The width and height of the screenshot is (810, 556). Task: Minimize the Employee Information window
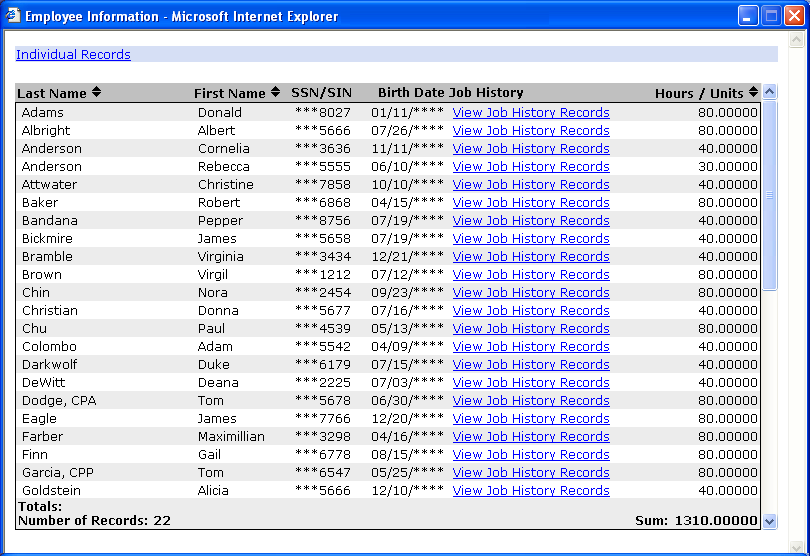coord(748,16)
